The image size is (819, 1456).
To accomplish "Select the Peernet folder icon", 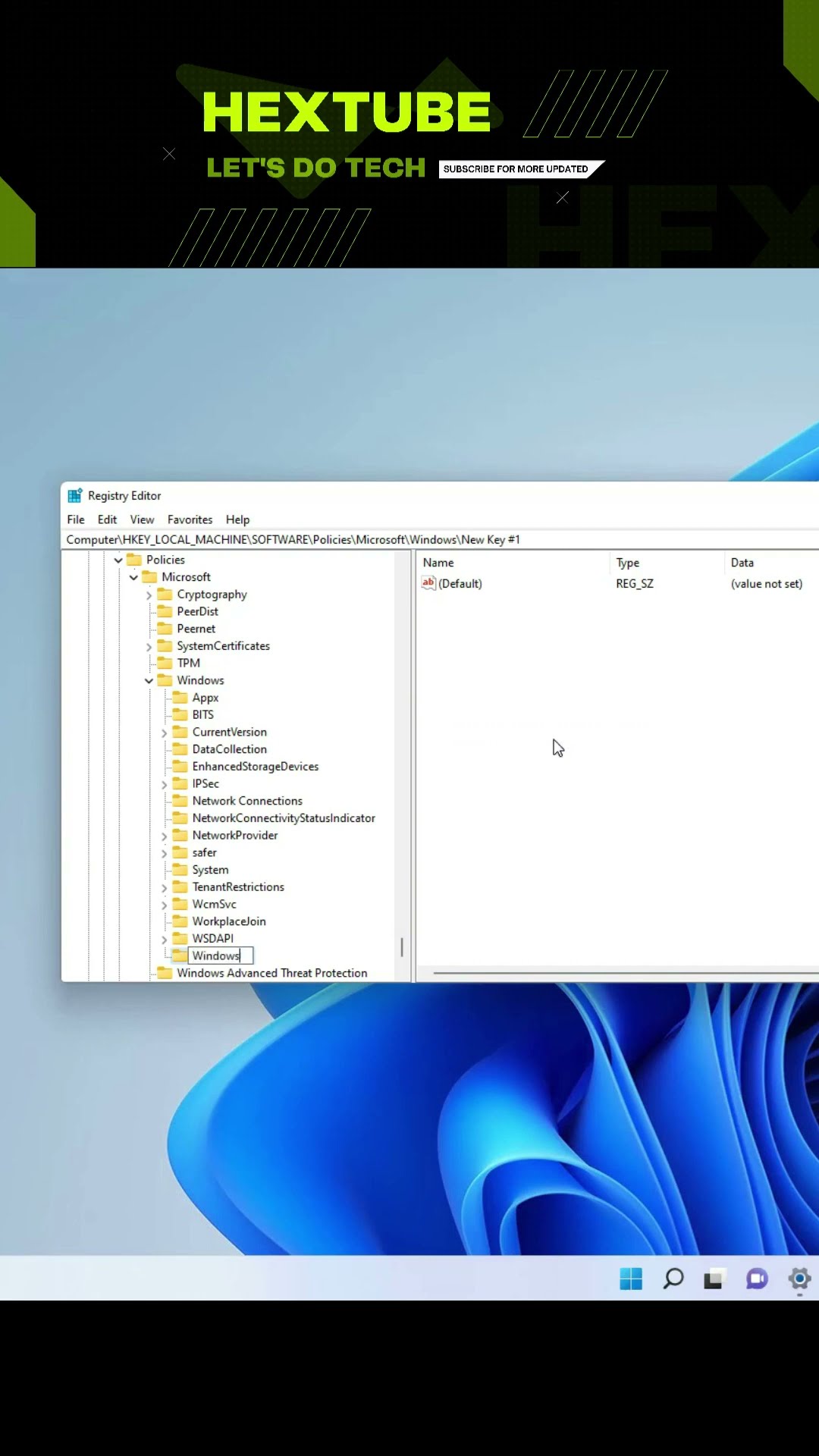I will 165,629.
